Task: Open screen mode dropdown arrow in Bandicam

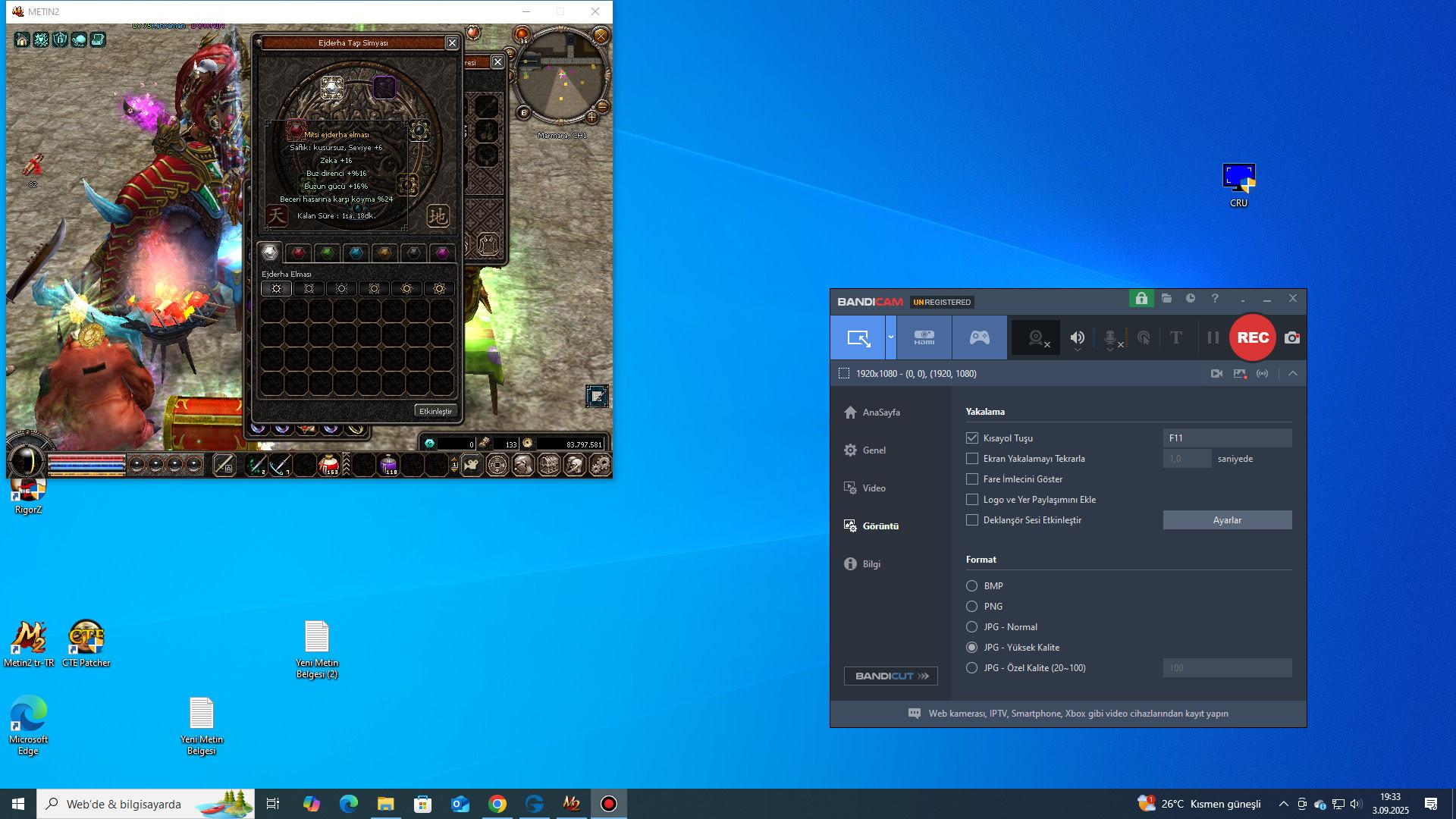Action: (x=891, y=338)
